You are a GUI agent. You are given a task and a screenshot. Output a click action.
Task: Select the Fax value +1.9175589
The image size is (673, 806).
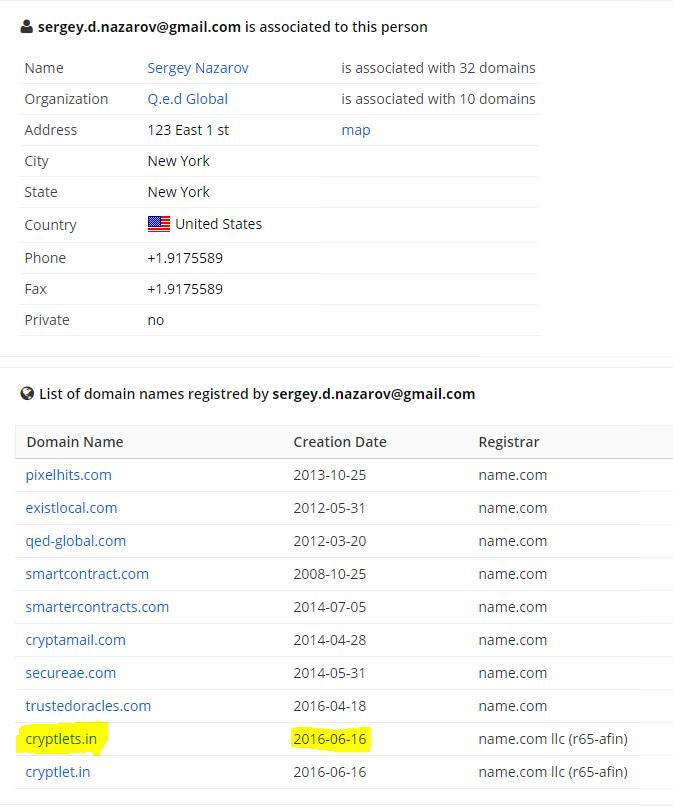click(185, 289)
